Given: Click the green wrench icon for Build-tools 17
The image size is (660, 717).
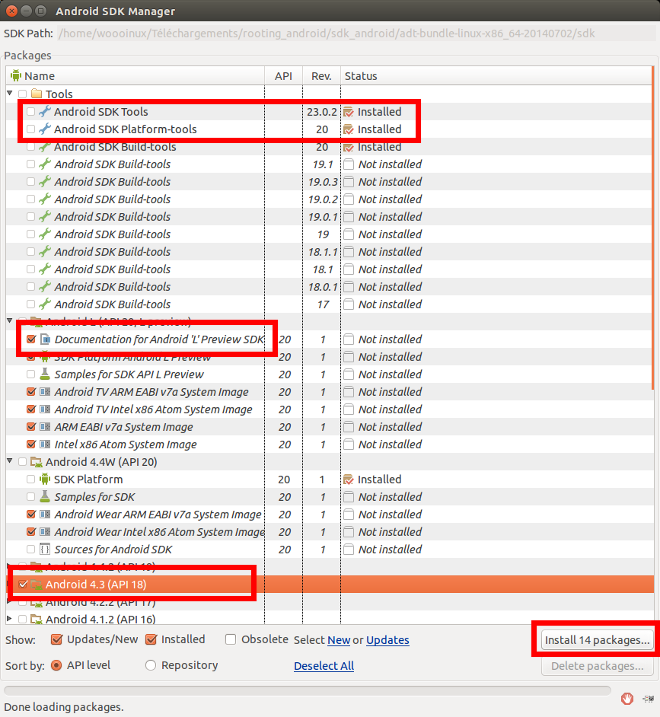Looking at the screenshot, I should [x=45, y=304].
